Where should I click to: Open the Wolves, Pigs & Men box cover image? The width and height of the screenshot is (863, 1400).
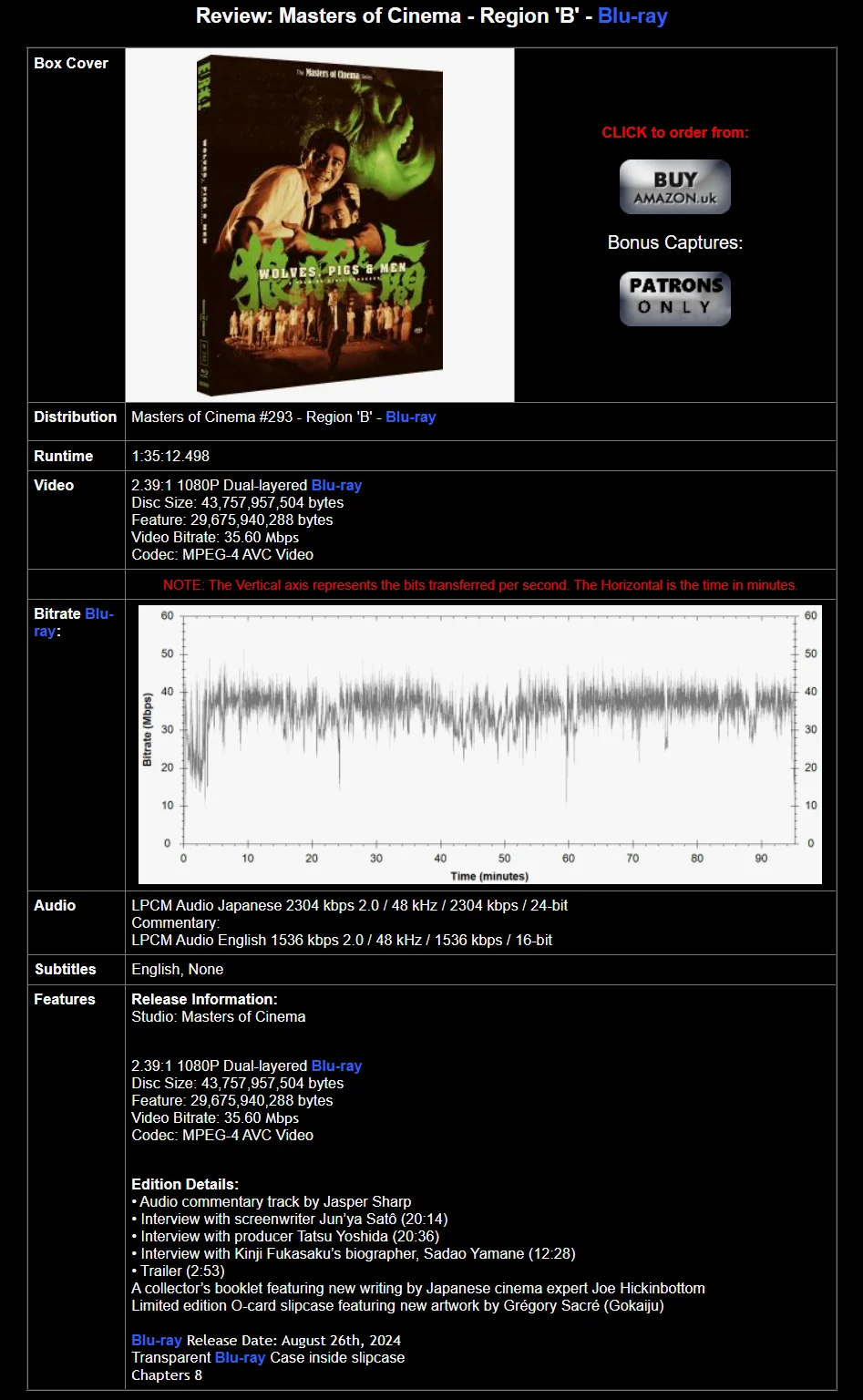[x=320, y=225]
